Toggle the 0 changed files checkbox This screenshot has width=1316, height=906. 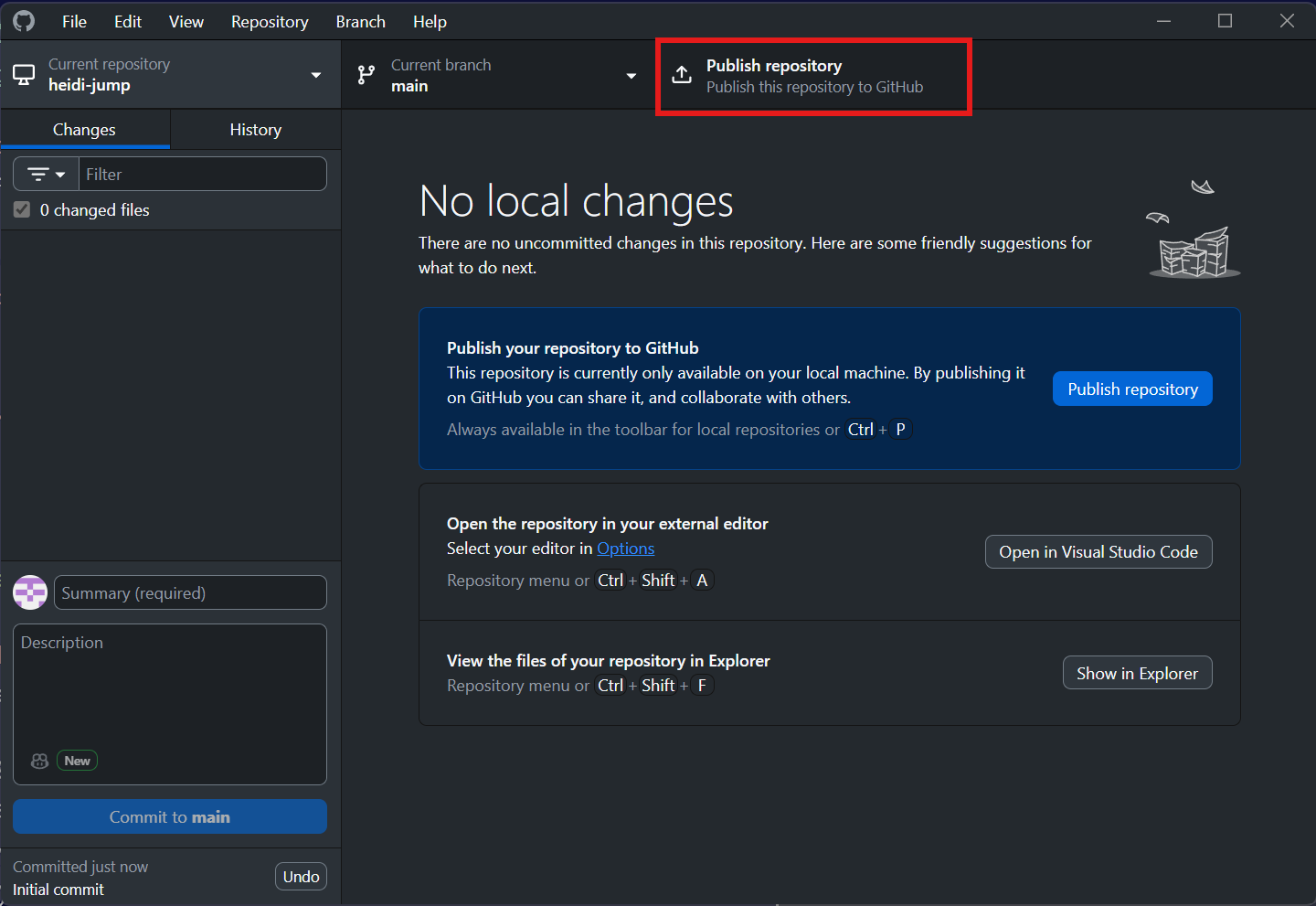click(x=23, y=210)
